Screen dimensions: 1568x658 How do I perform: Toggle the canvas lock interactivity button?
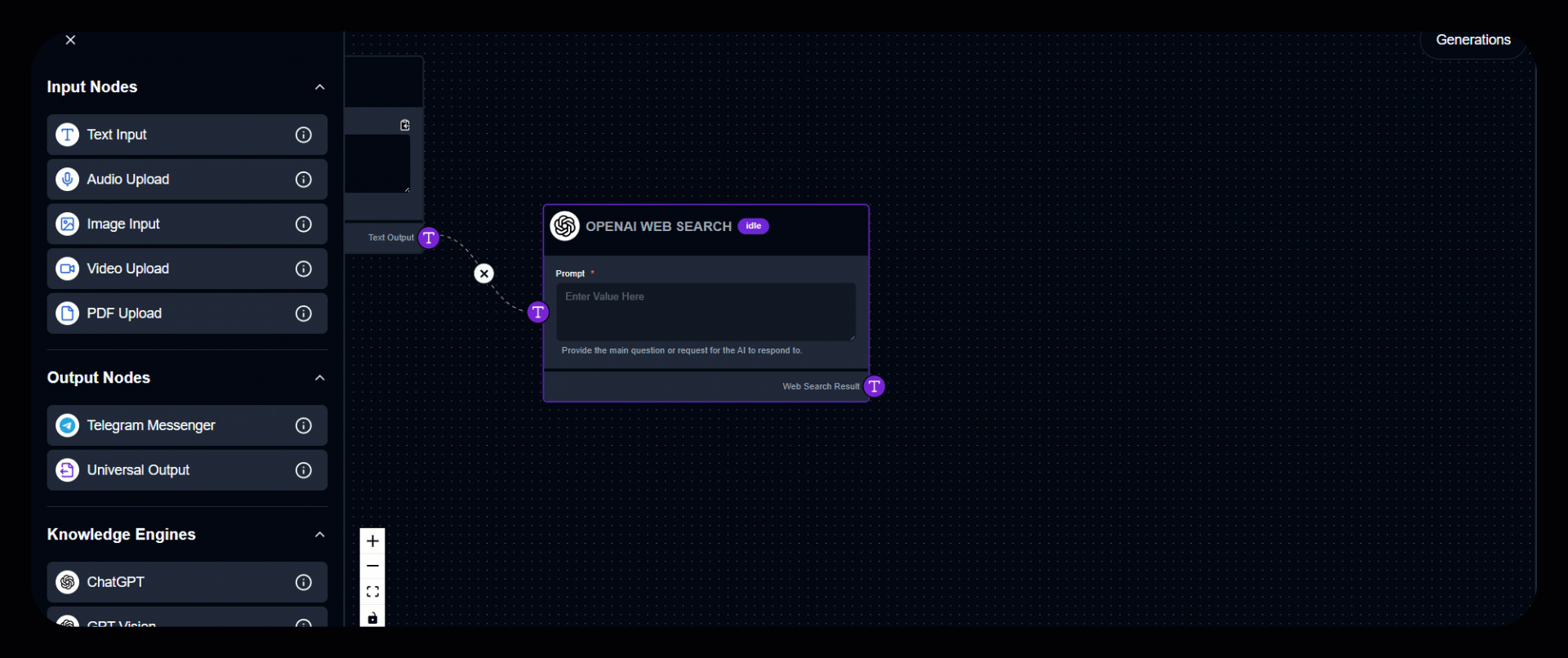[372, 617]
